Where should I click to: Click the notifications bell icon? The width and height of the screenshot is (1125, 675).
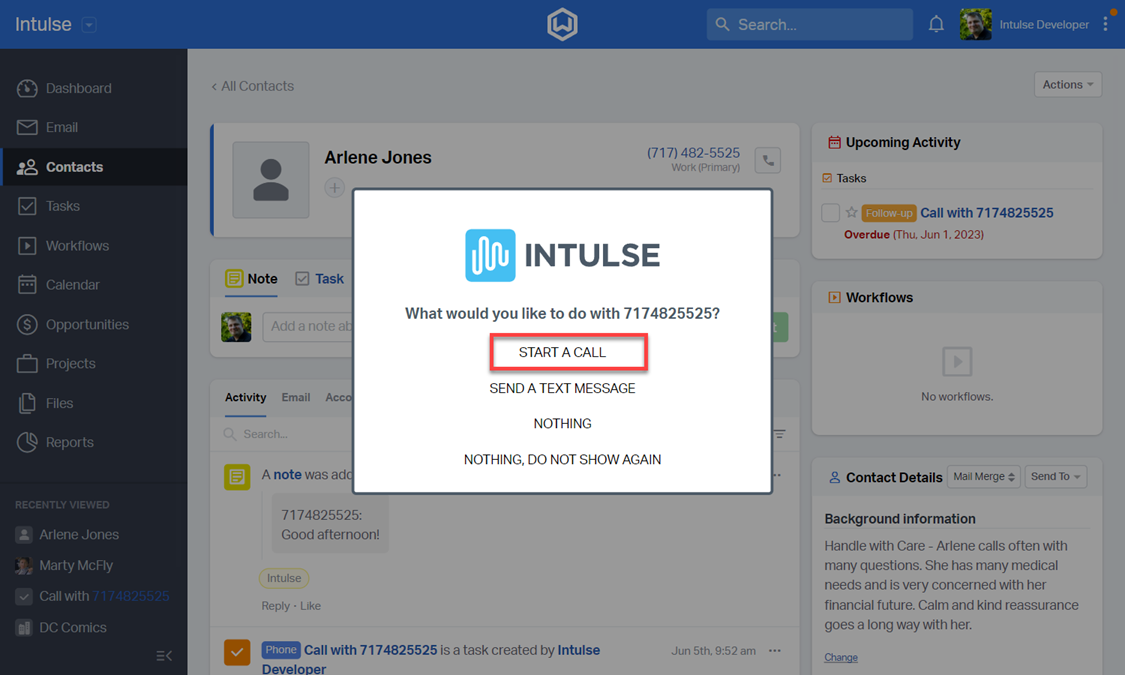[936, 24]
